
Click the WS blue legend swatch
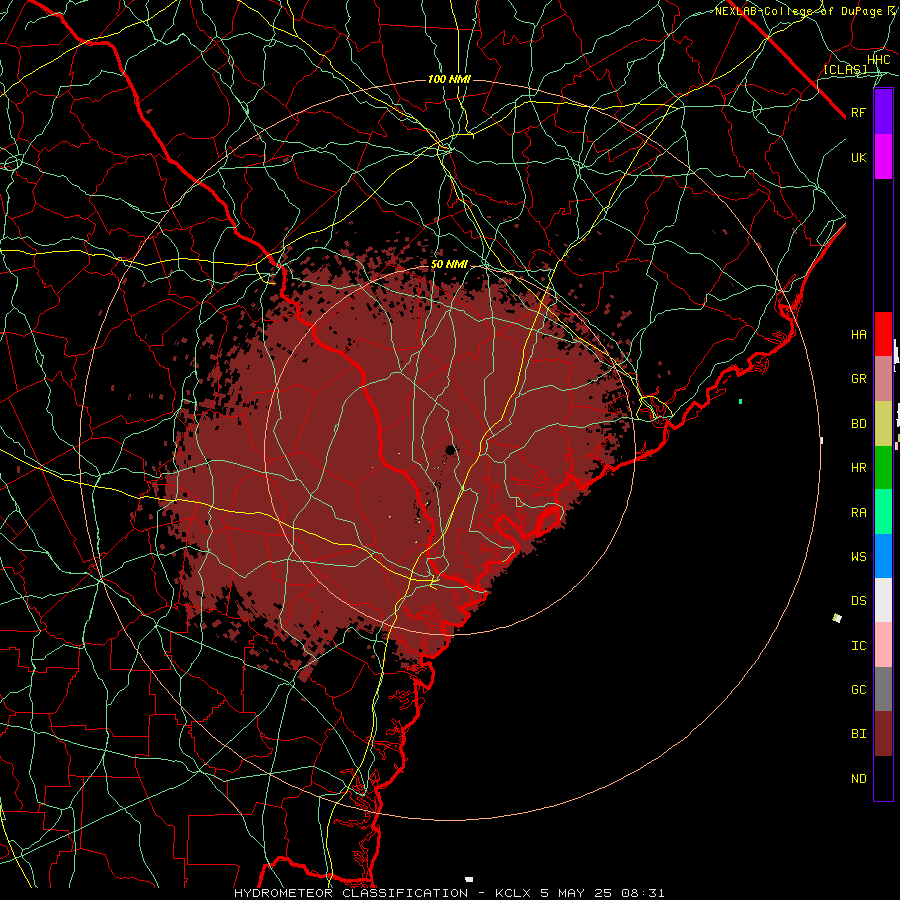[883, 556]
